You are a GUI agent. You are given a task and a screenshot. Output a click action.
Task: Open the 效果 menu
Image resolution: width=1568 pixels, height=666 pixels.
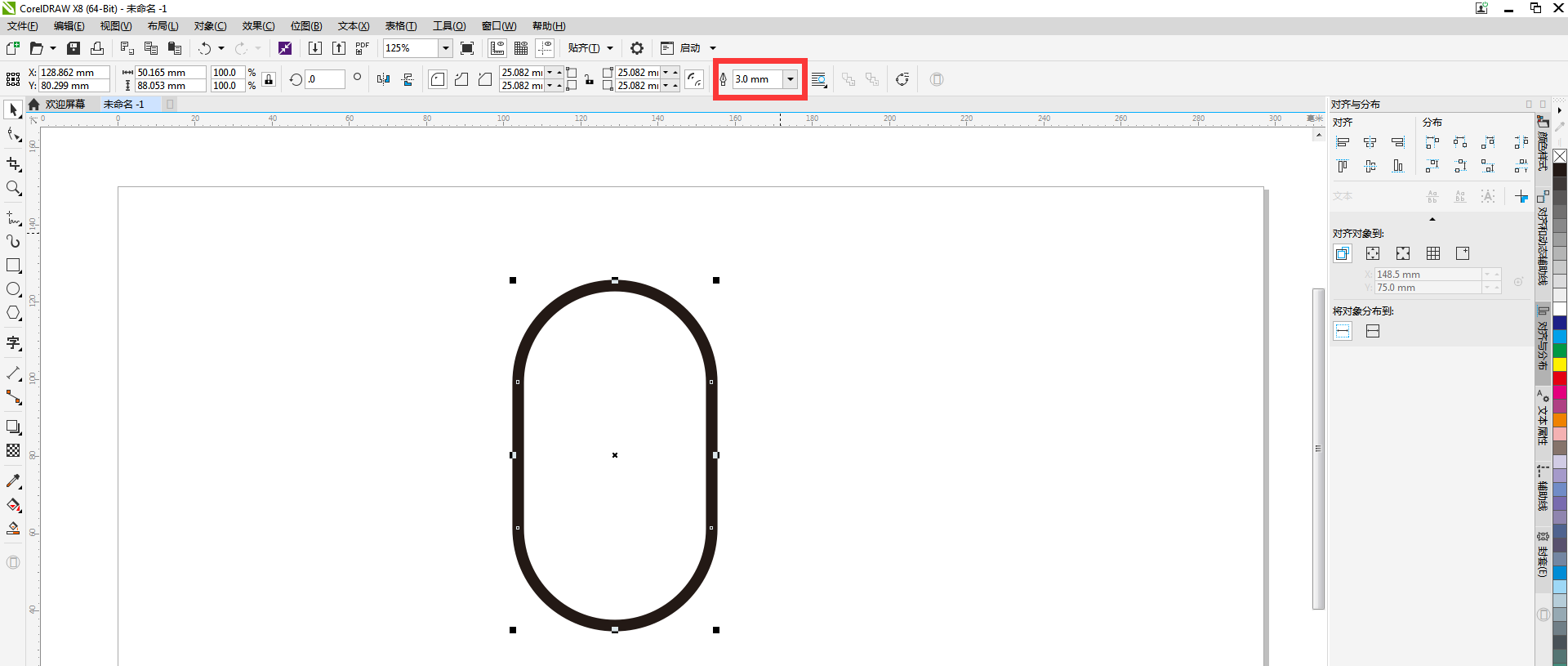tap(258, 26)
